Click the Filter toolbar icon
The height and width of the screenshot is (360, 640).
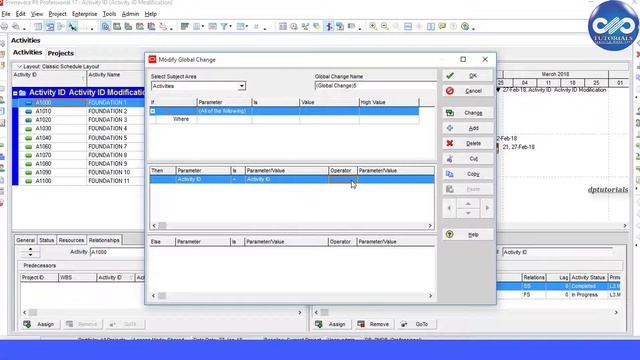coord(224,27)
